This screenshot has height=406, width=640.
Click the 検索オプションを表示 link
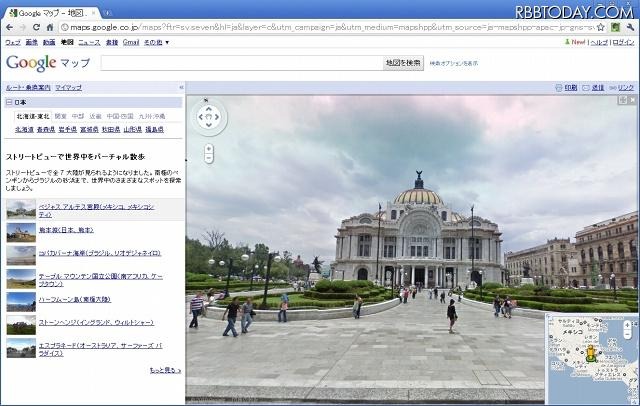(453, 63)
